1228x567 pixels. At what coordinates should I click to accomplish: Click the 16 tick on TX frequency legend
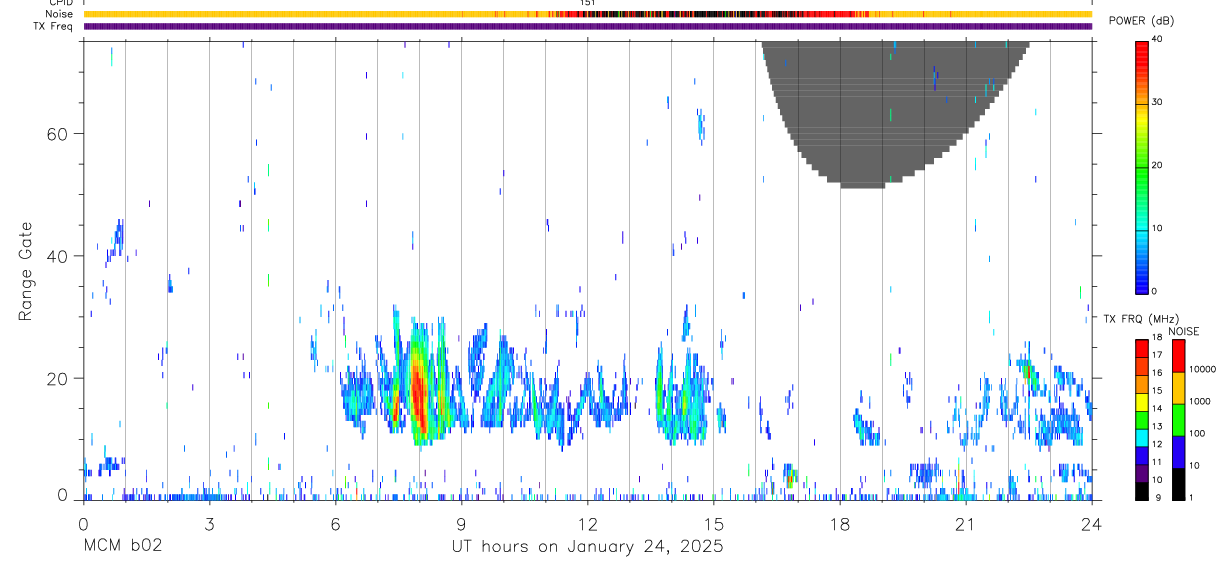1157,375
